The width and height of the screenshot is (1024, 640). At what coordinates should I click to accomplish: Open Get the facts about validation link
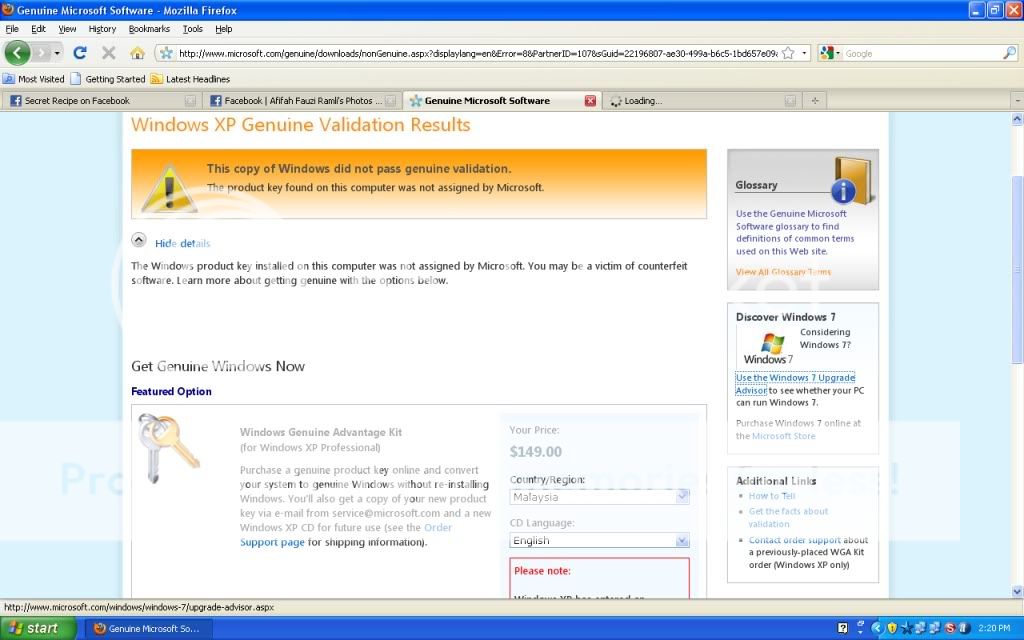[x=788, y=517]
